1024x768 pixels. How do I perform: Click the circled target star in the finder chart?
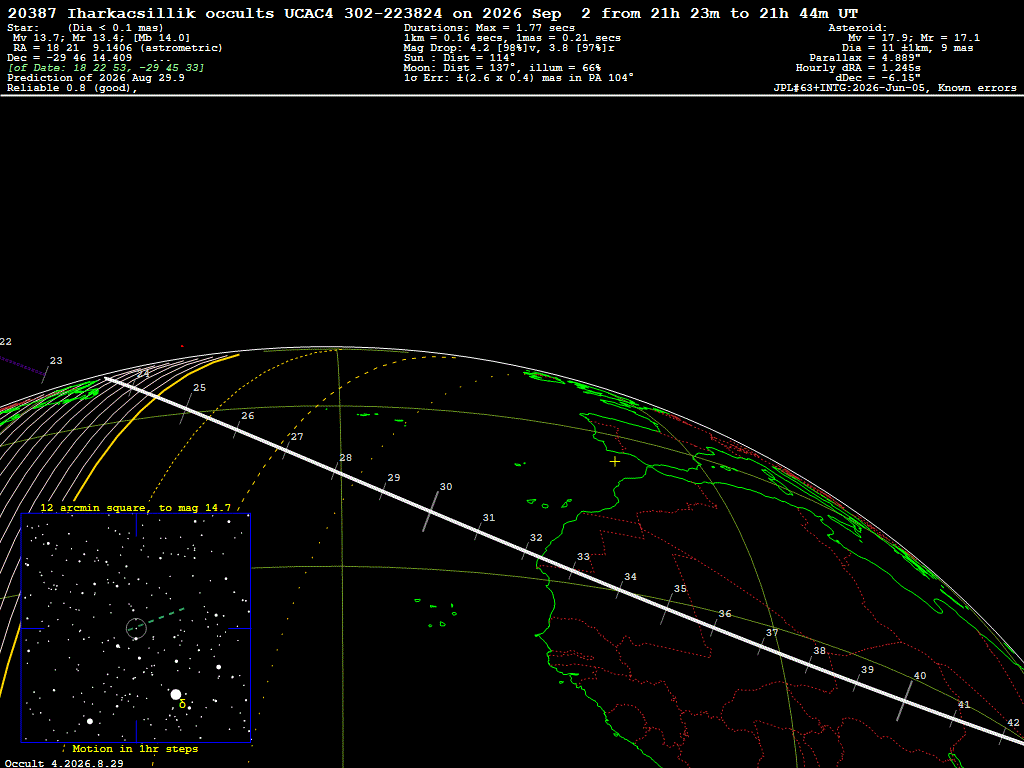pos(136,628)
